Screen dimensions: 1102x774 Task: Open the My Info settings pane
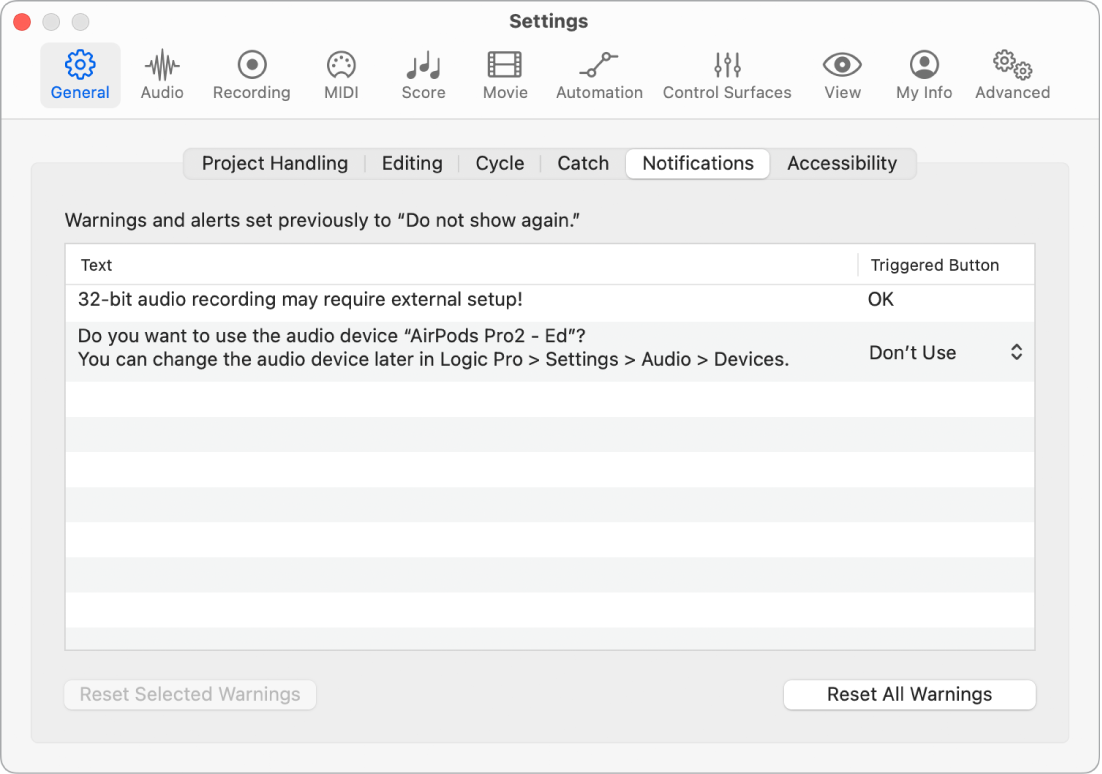click(923, 75)
